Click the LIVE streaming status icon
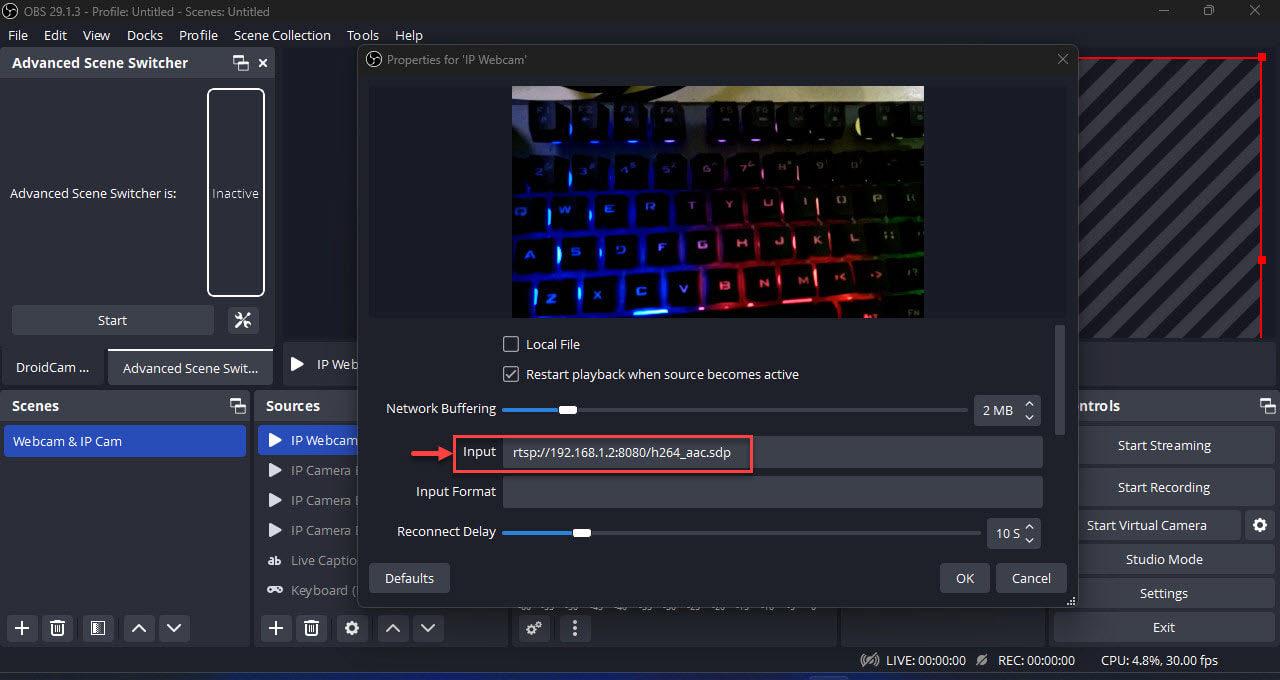 click(x=870, y=660)
